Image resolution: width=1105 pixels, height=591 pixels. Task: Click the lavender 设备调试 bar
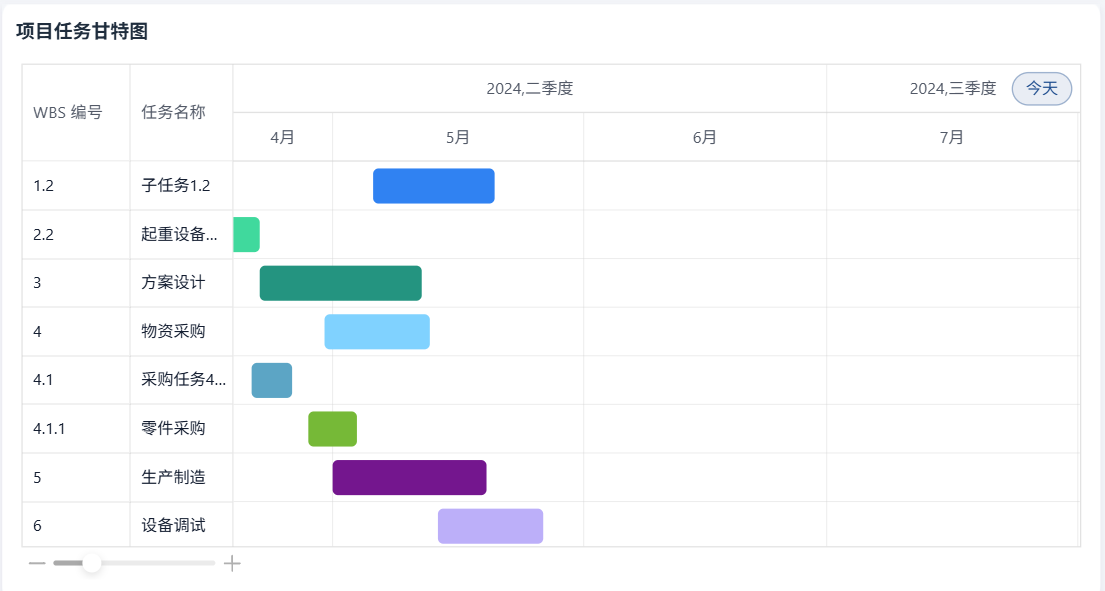(490, 526)
